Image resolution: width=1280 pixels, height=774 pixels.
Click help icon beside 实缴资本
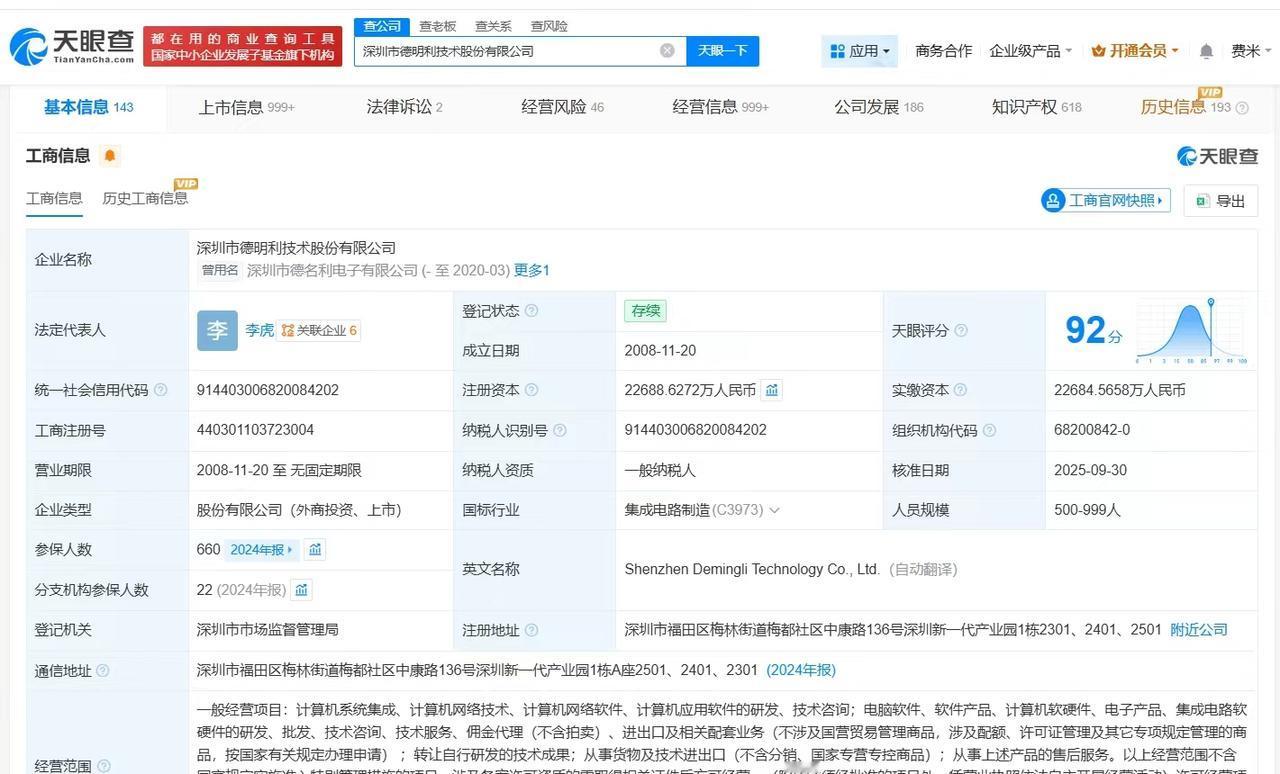click(x=961, y=390)
